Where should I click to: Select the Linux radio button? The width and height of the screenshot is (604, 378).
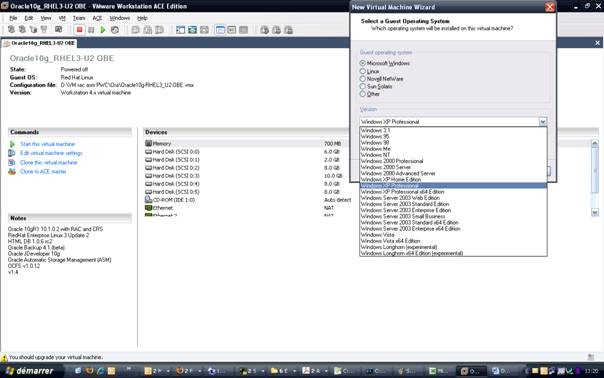point(362,71)
